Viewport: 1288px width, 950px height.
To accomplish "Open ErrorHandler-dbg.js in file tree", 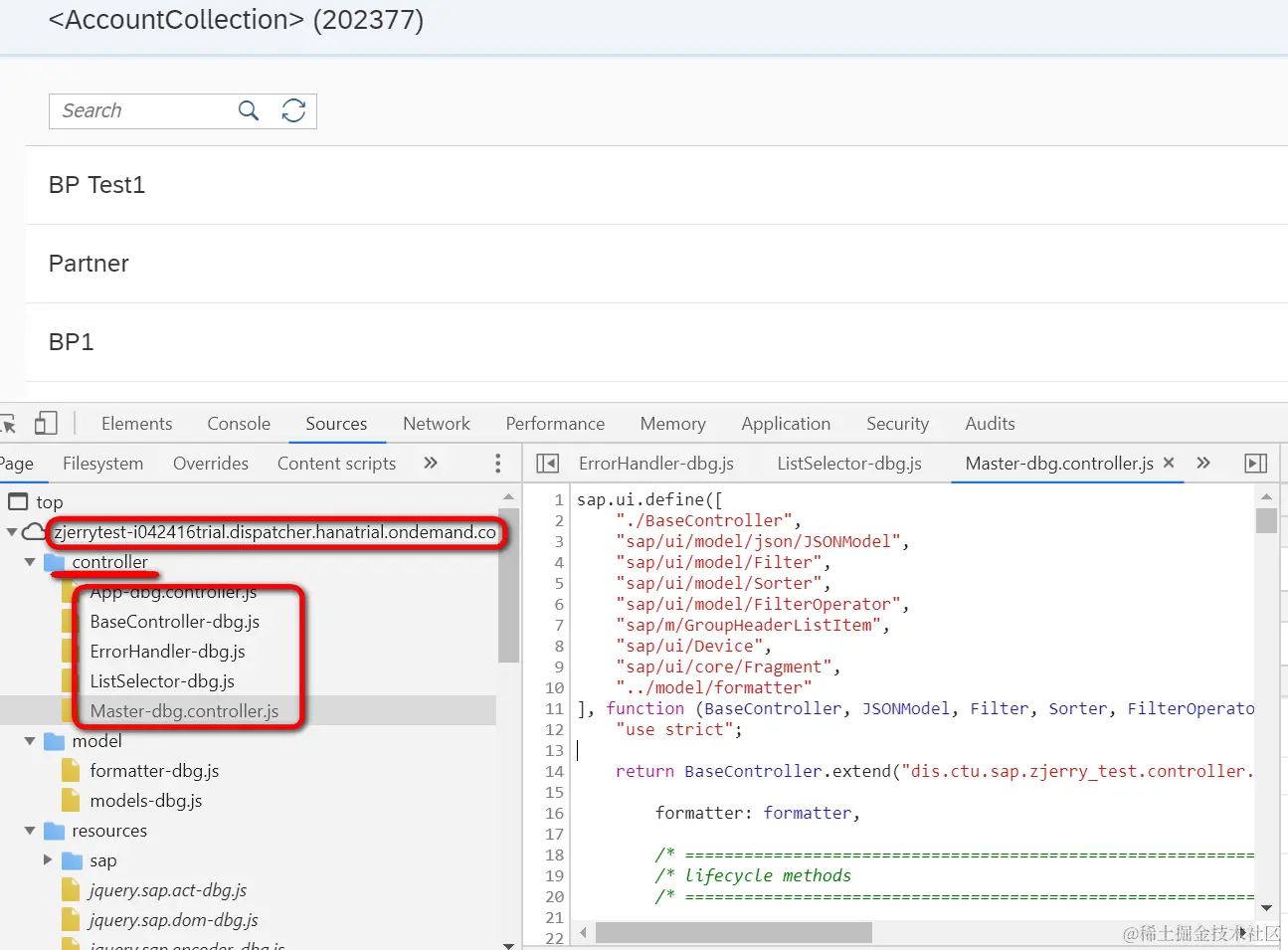I will pyautogui.click(x=167, y=652).
